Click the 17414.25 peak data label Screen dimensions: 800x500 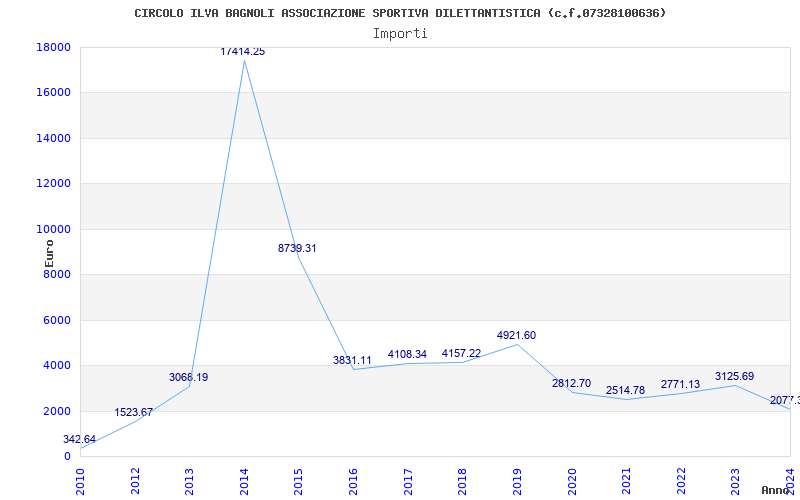242,52
